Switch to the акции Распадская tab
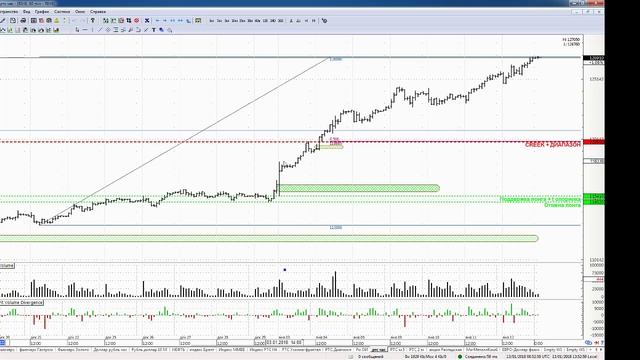Screen dimensions: 640x360 click(x=445, y=350)
